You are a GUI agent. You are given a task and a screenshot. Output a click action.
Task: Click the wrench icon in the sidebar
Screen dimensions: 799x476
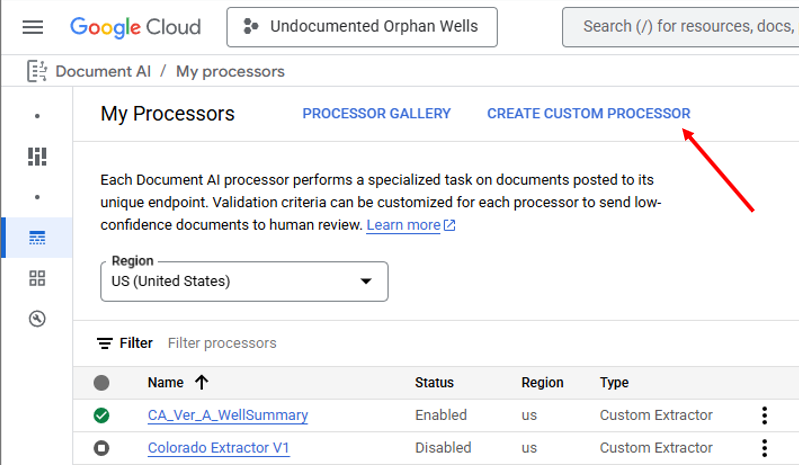tap(38, 319)
